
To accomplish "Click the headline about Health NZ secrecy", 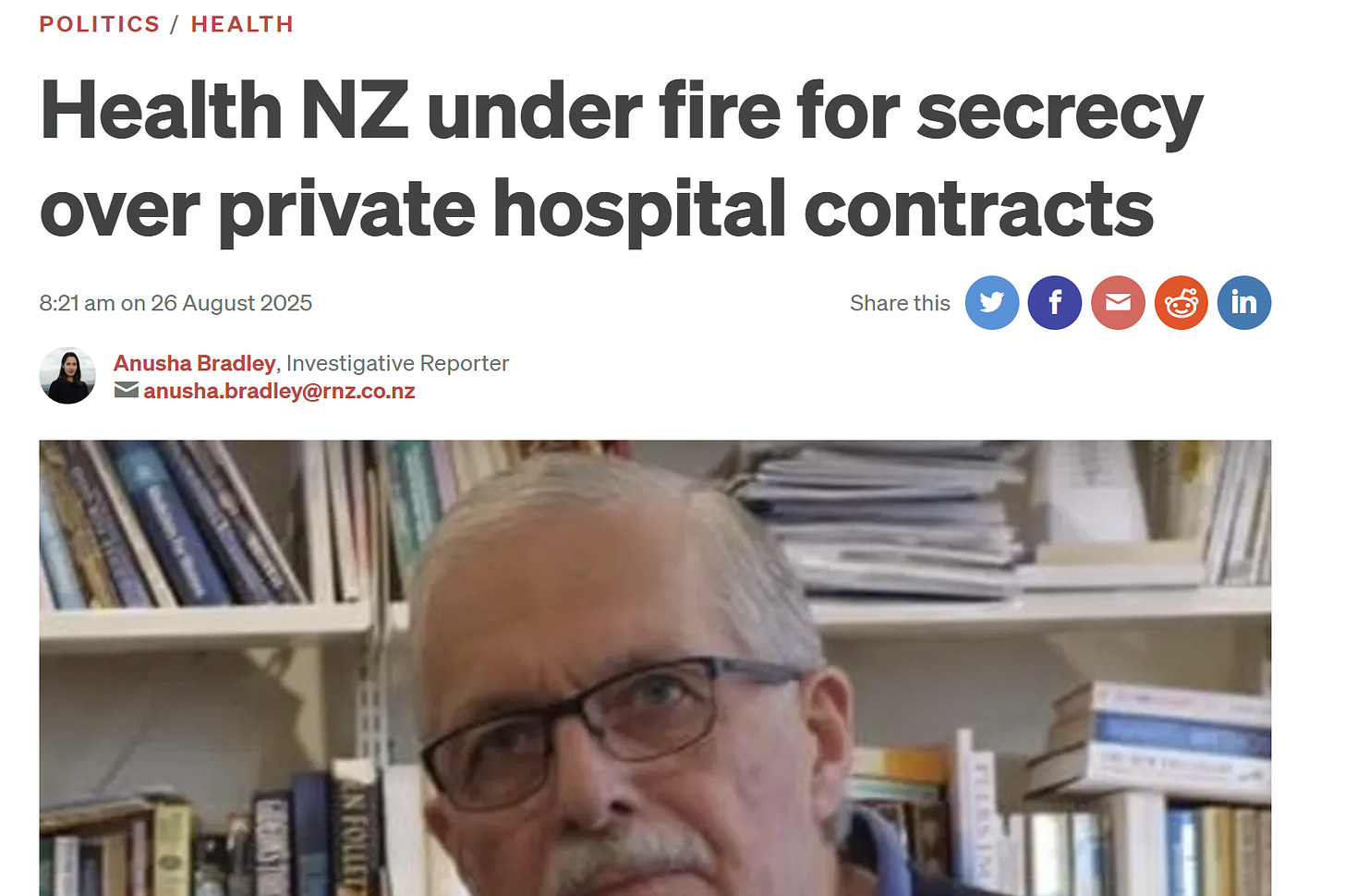I will click(x=621, y=159).
